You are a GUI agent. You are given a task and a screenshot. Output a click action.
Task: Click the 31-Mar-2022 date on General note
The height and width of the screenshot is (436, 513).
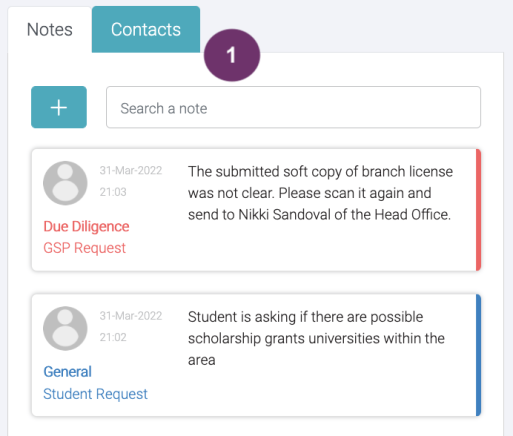point(131,316)
